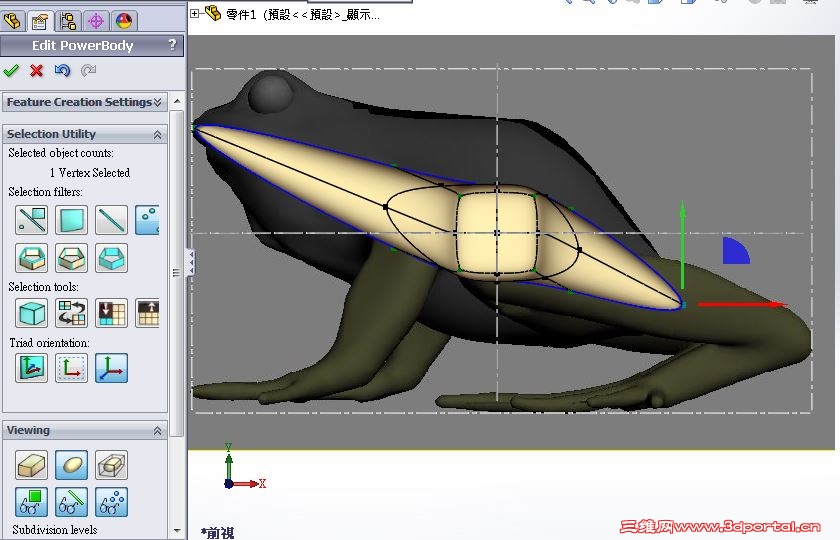Switch to the PropertyManager tab

[40, 21]
